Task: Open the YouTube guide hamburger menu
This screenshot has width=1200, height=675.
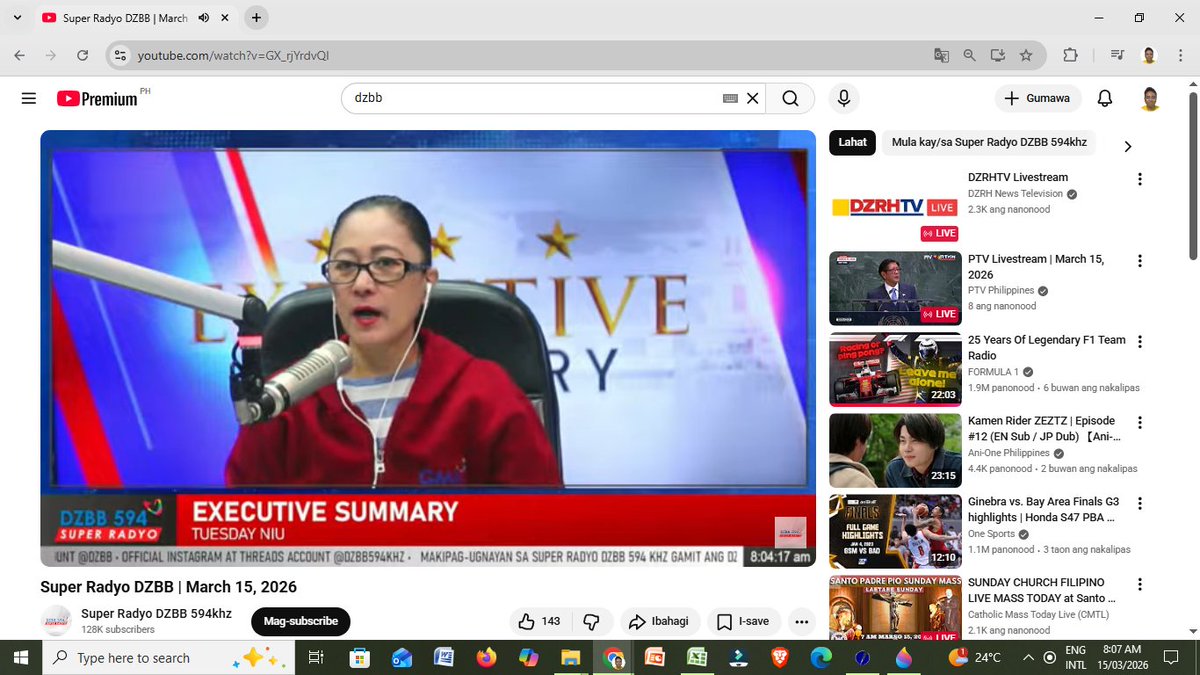Action: pyautogui.click(x=28, y=98)
